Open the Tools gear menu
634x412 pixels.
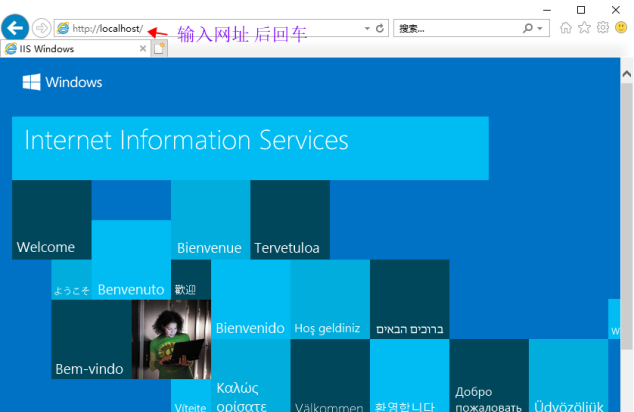[x=602, y=27]
